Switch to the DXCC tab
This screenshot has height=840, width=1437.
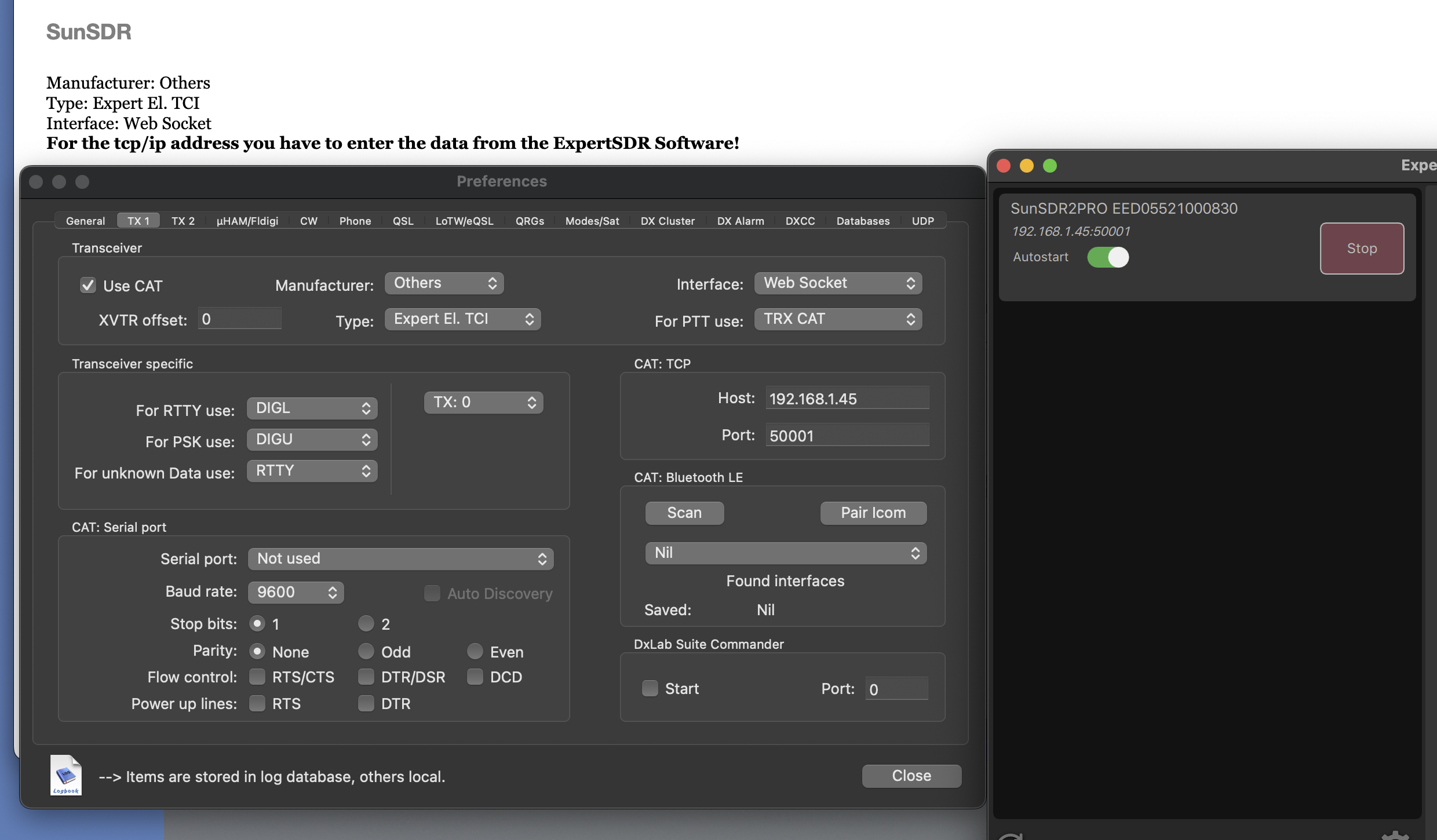coord(800,221)
